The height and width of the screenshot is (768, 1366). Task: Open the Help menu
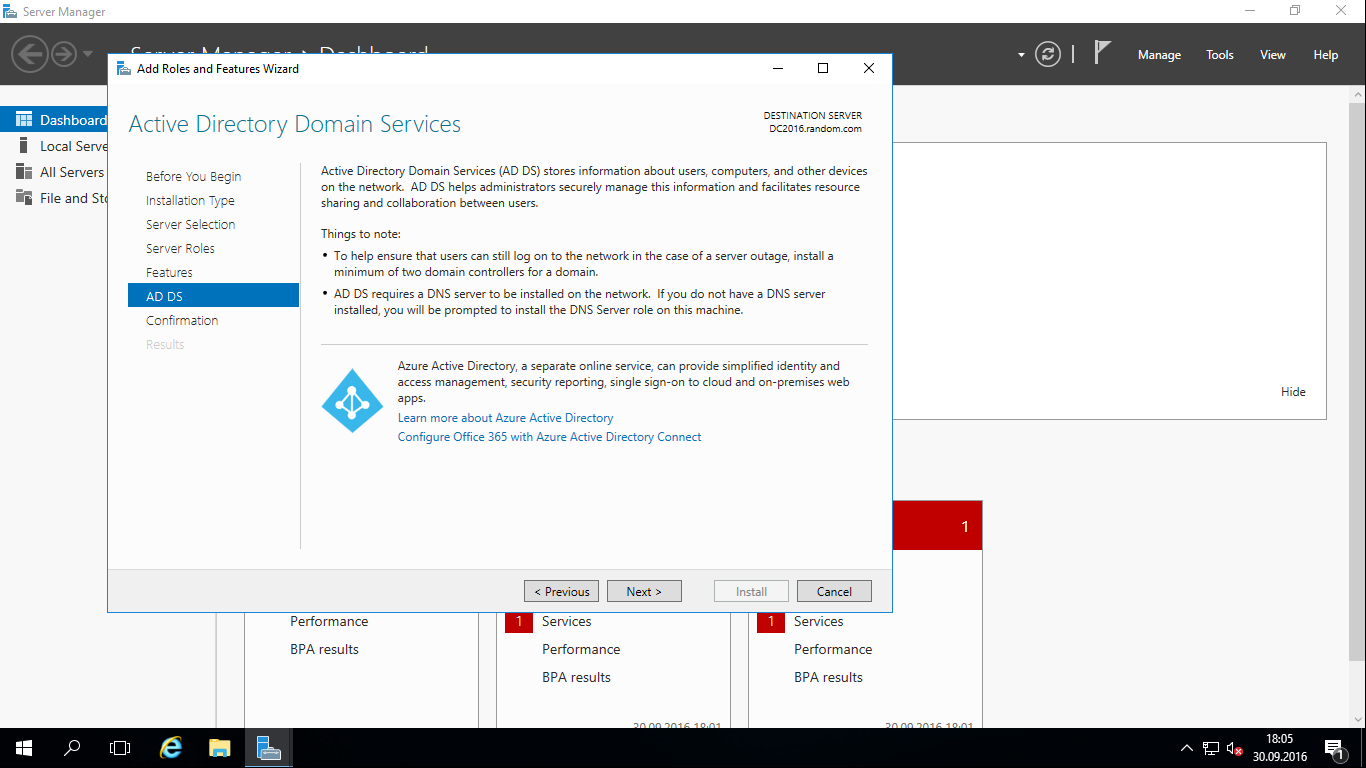click(1325, 55)
